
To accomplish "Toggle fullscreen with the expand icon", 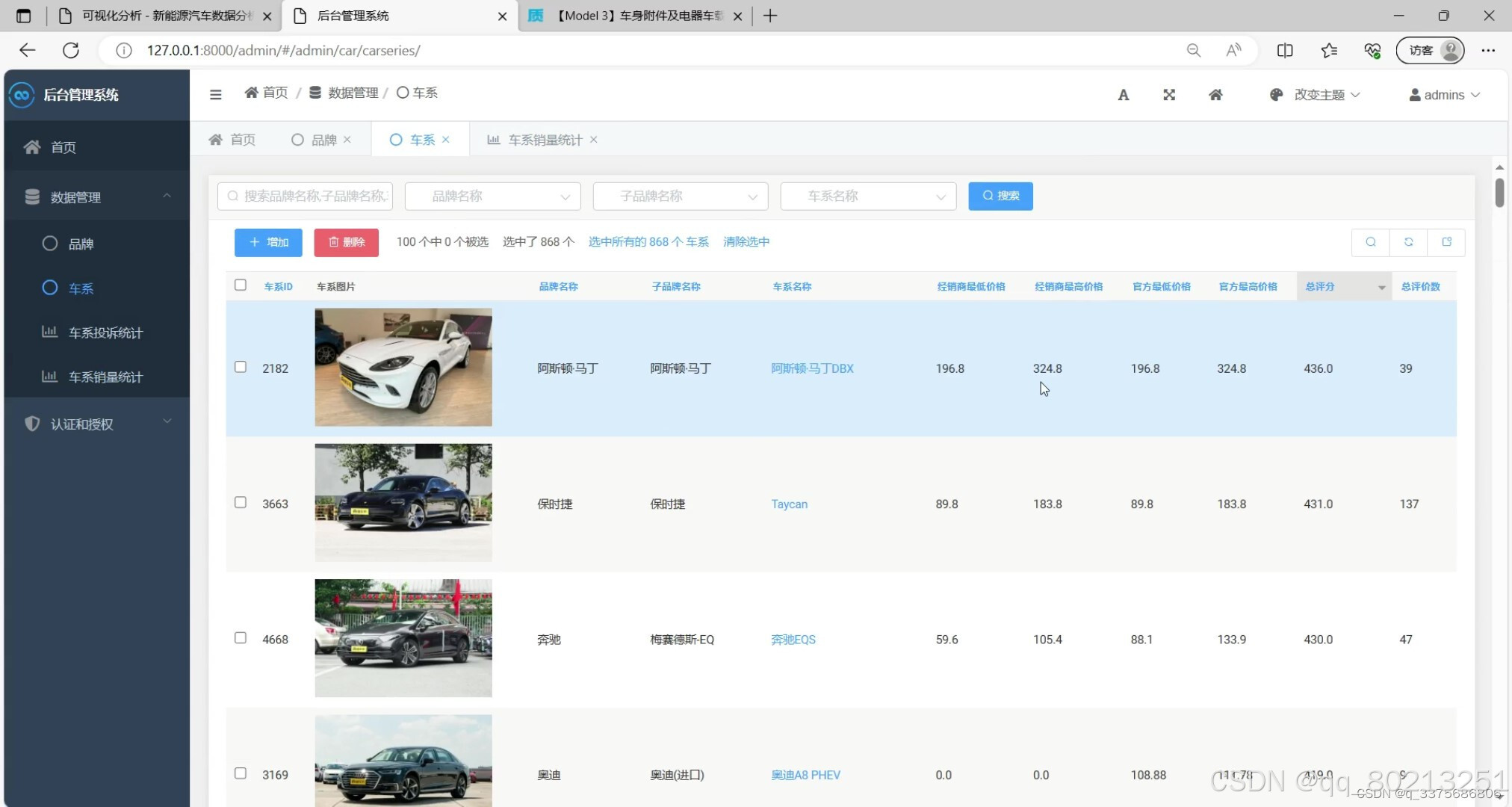I will click(x=1169, y=95).
